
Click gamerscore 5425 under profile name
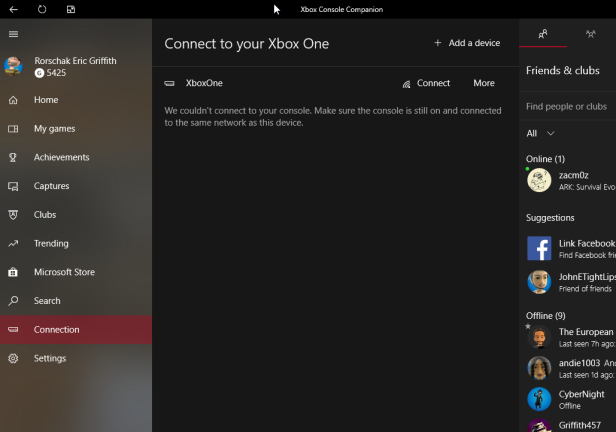coord(50,73)
